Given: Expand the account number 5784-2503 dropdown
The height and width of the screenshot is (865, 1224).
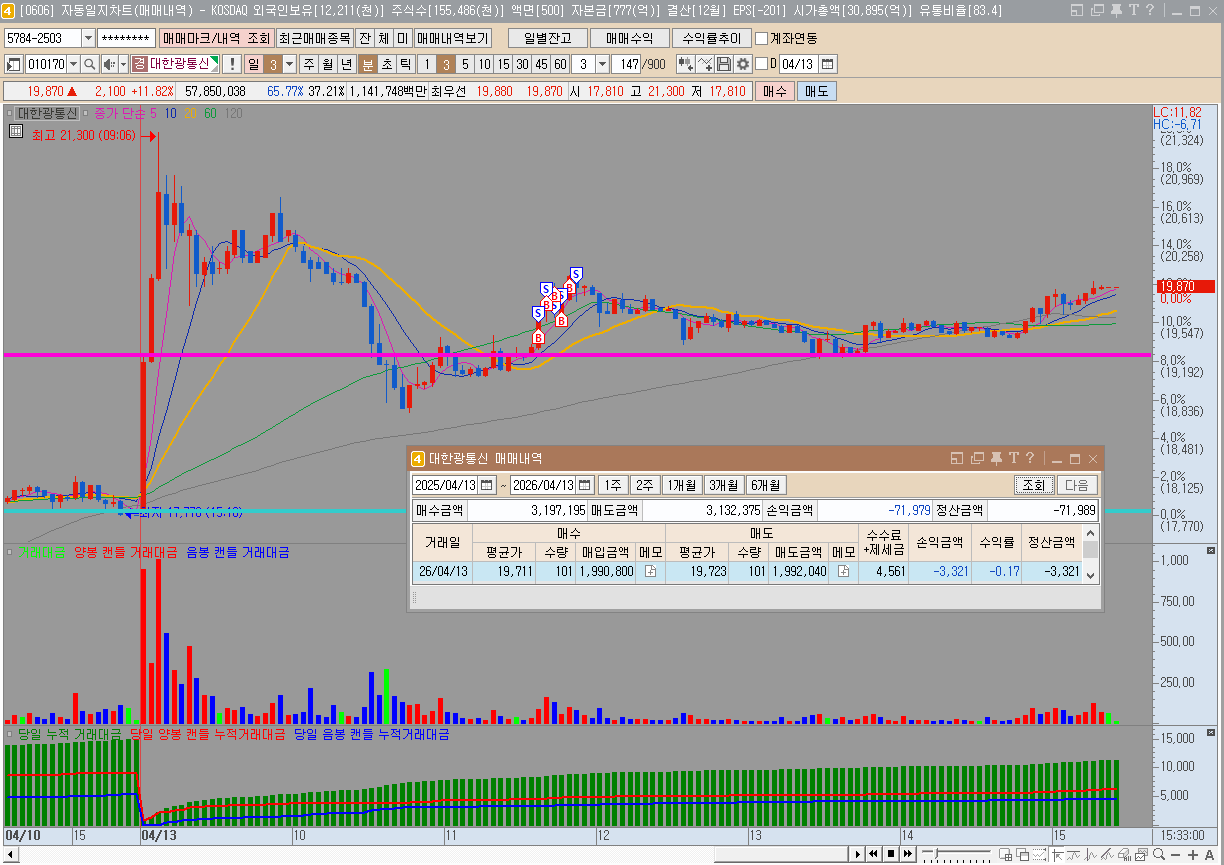Looking at the screenshot, I should point(88,38).
